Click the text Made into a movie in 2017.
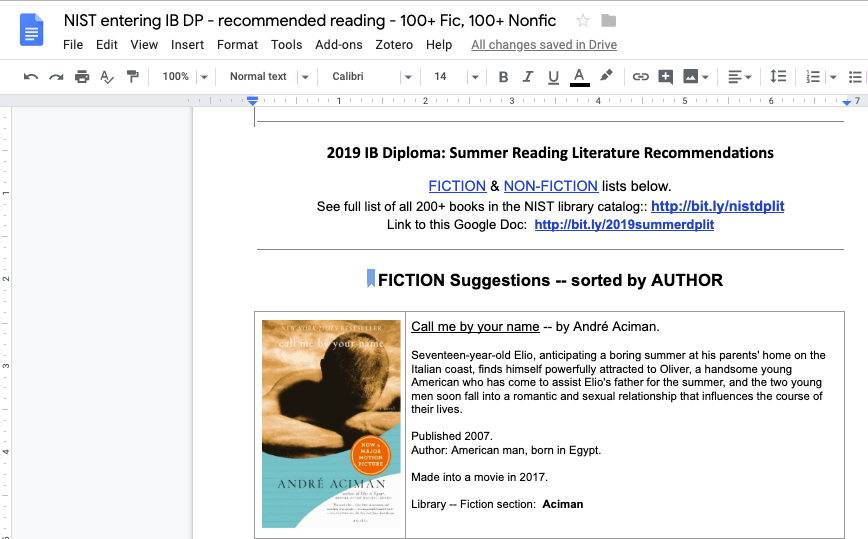This screenshot has height=539, width=868. 479,477
